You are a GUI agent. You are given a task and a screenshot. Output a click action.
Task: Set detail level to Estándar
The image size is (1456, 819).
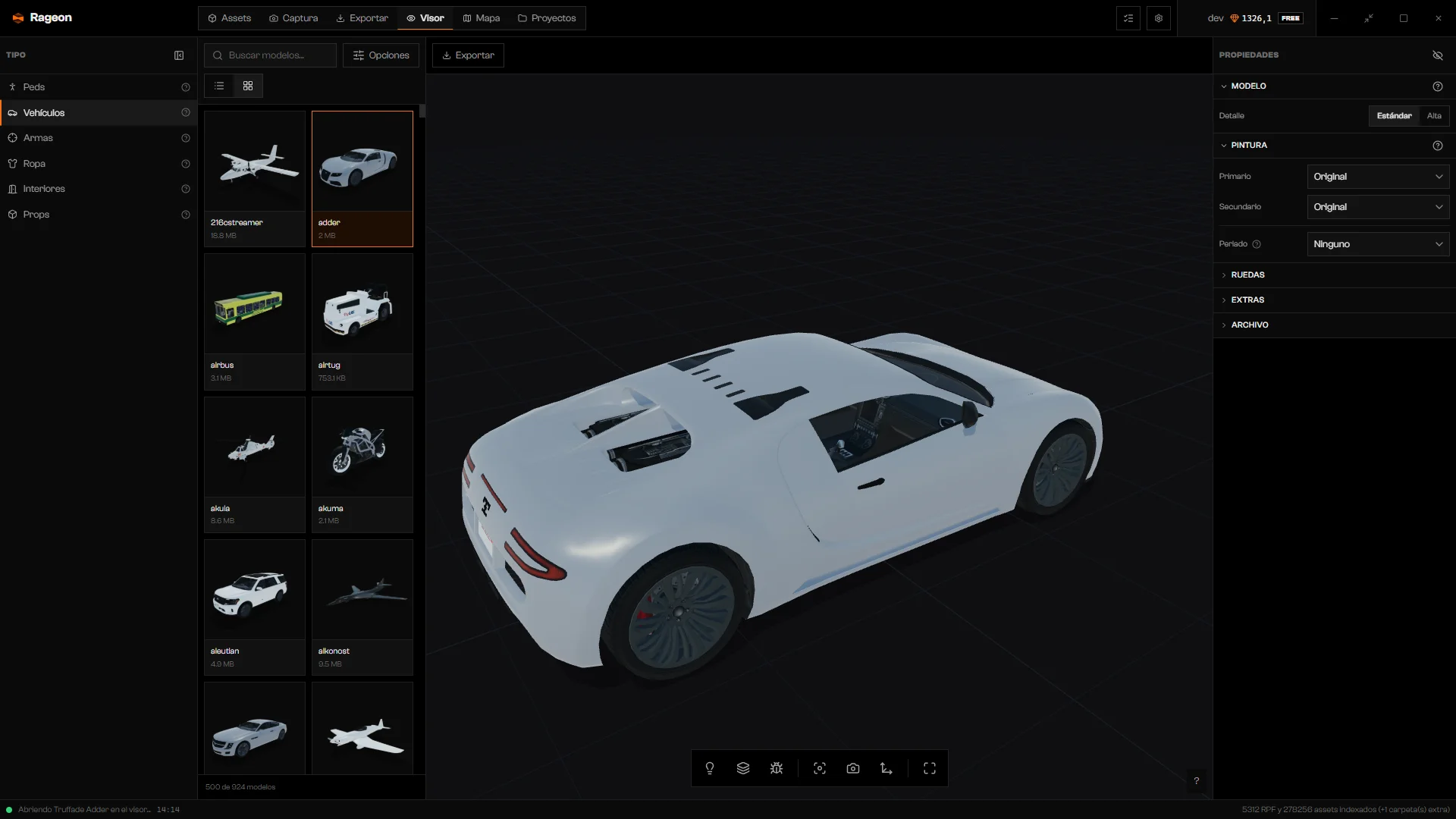point(1394,116)
